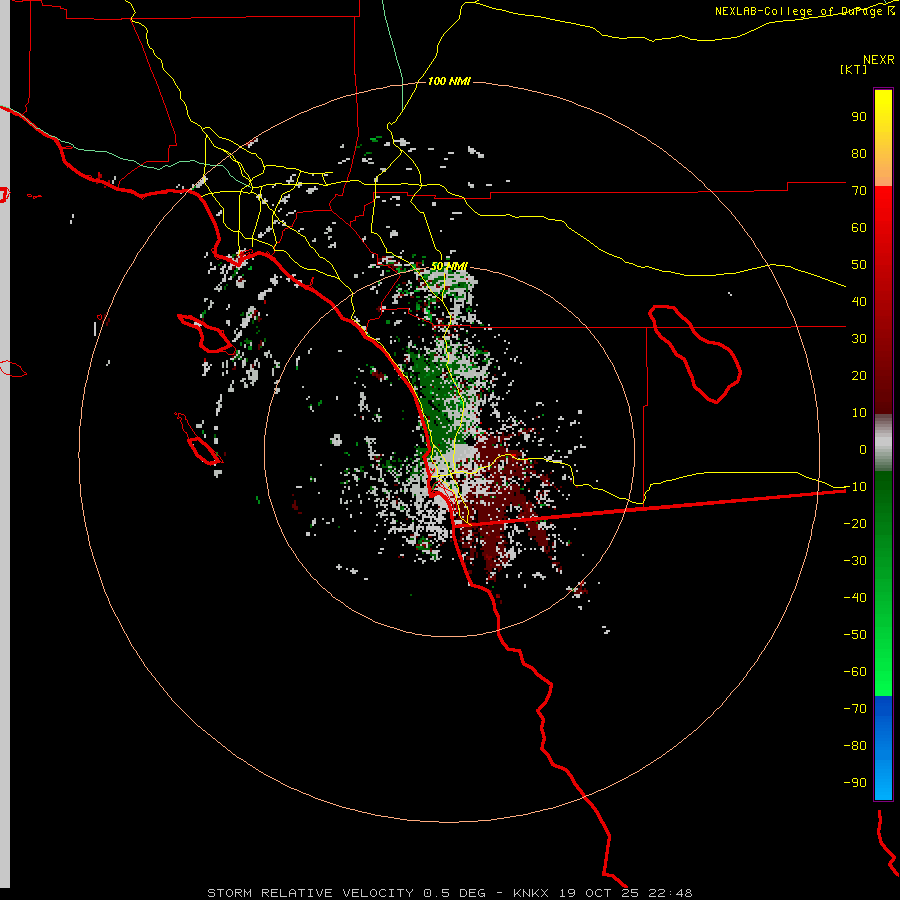900x900 pixels.
Task: Click the 10 knot scale label
Action: pos(859,413)
